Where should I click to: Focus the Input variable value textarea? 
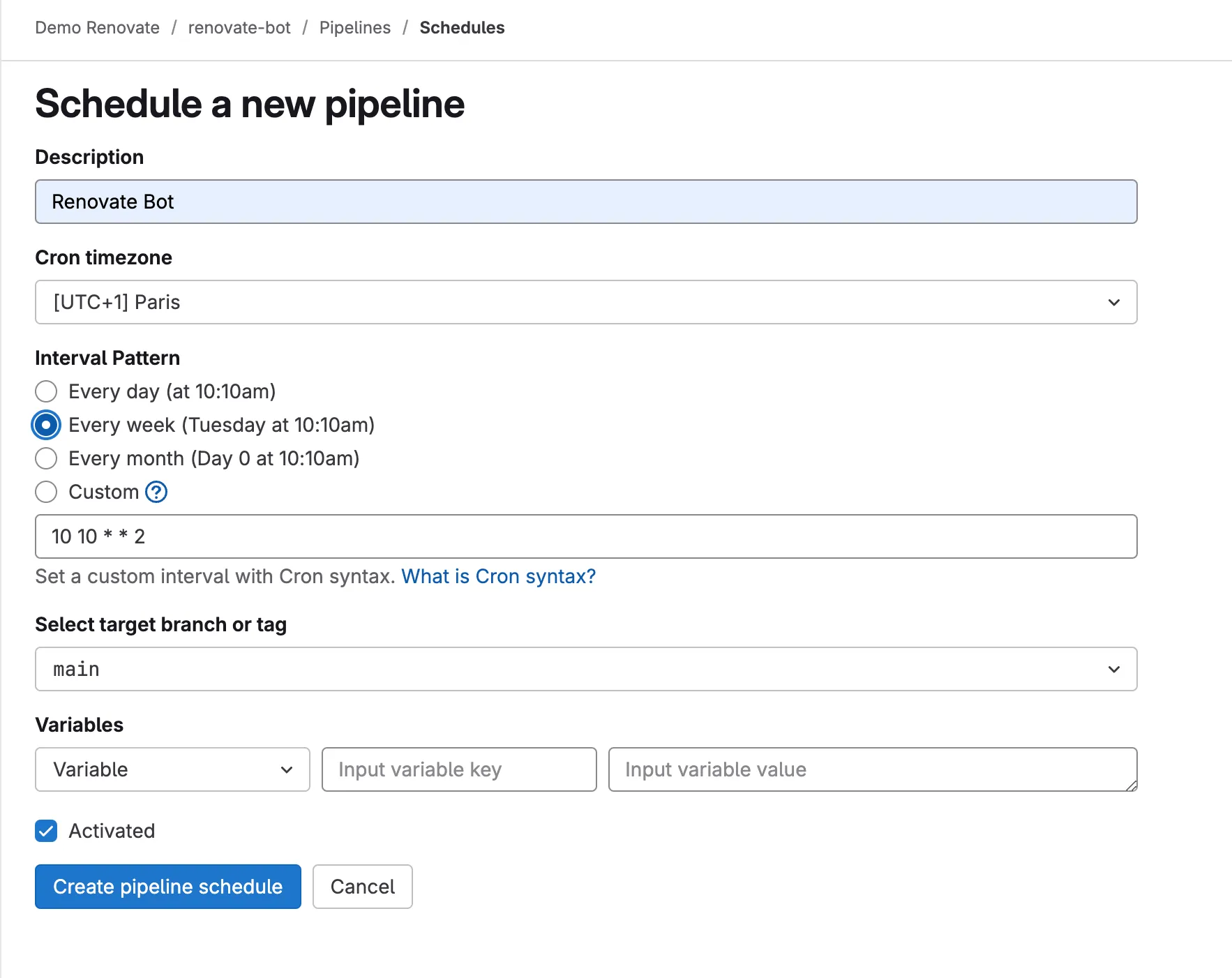pos(872,769)
